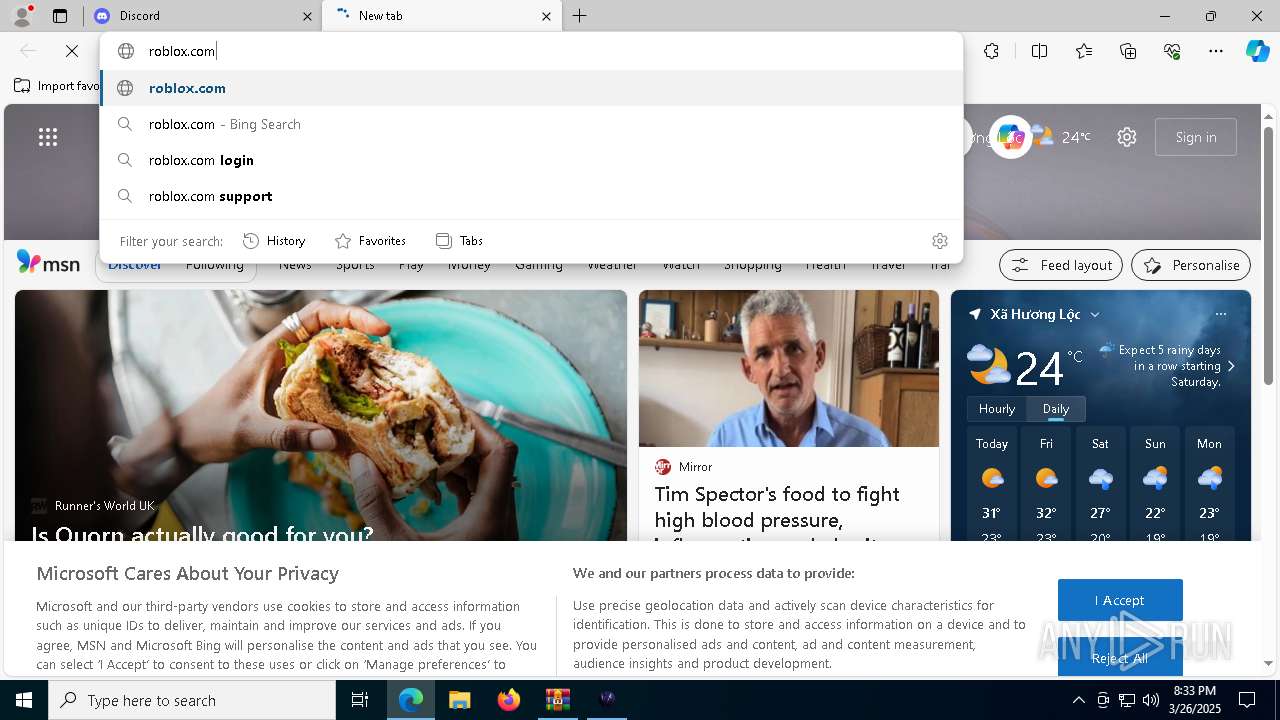Open address bar suggestion settings gear
Image resolution: width=1280 pixels, height=720 pixels.
pyautogui.click(x=940, y=241)
